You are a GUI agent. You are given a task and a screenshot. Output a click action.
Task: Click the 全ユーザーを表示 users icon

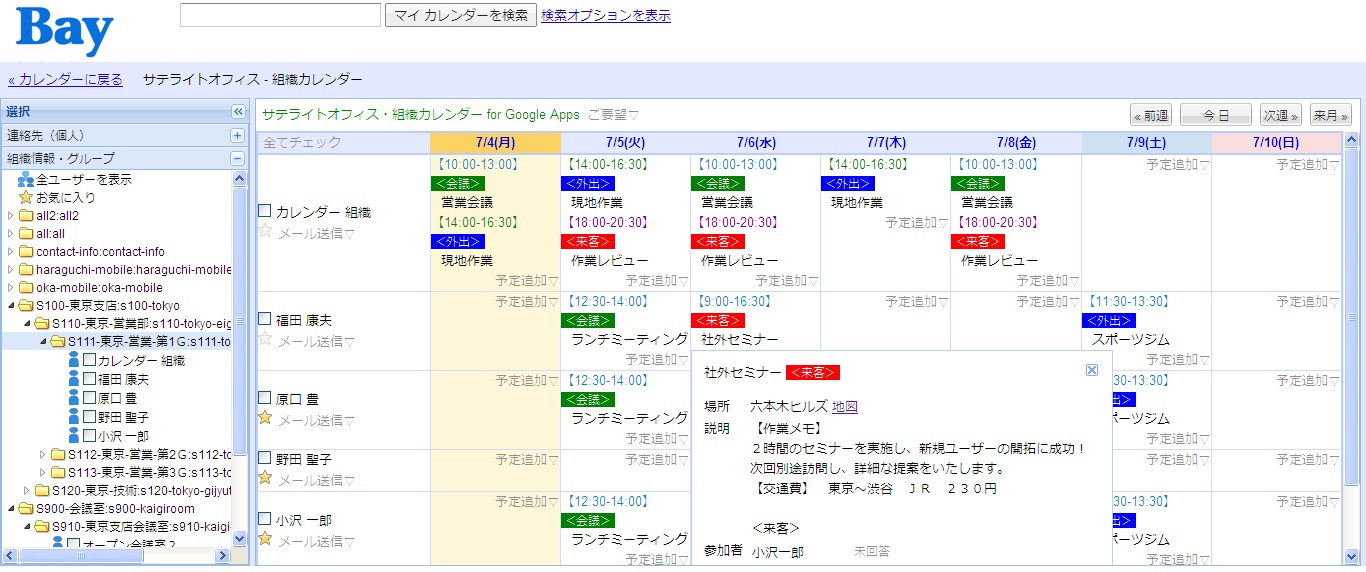click(26, 180)
